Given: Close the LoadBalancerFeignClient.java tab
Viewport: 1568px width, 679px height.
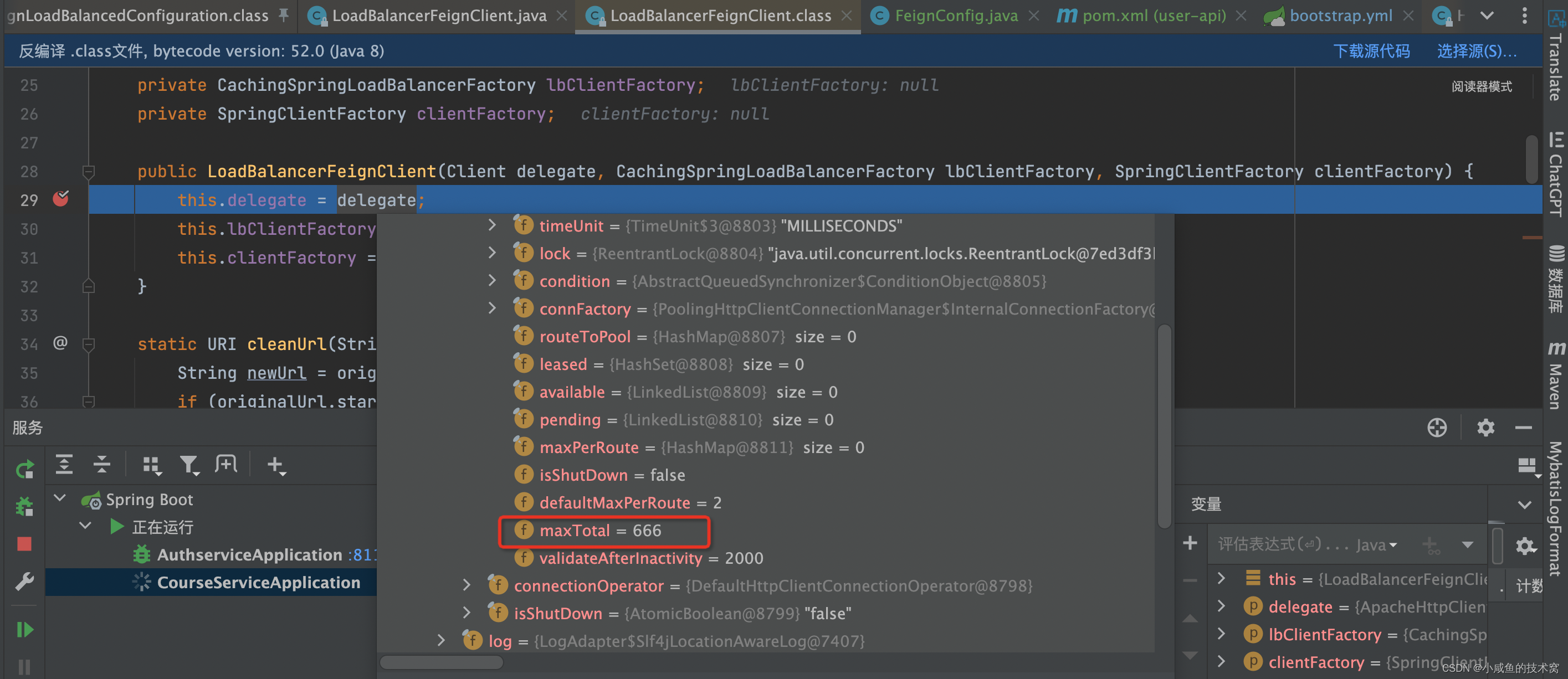Looking at the screenshot, I should 562,16.
